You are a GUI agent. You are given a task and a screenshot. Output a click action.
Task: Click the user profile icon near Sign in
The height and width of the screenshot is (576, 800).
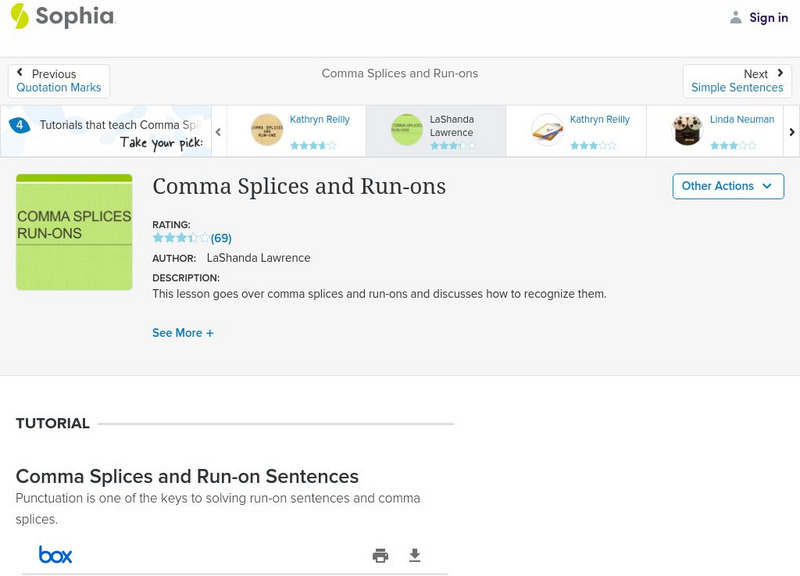click(736, 18)
